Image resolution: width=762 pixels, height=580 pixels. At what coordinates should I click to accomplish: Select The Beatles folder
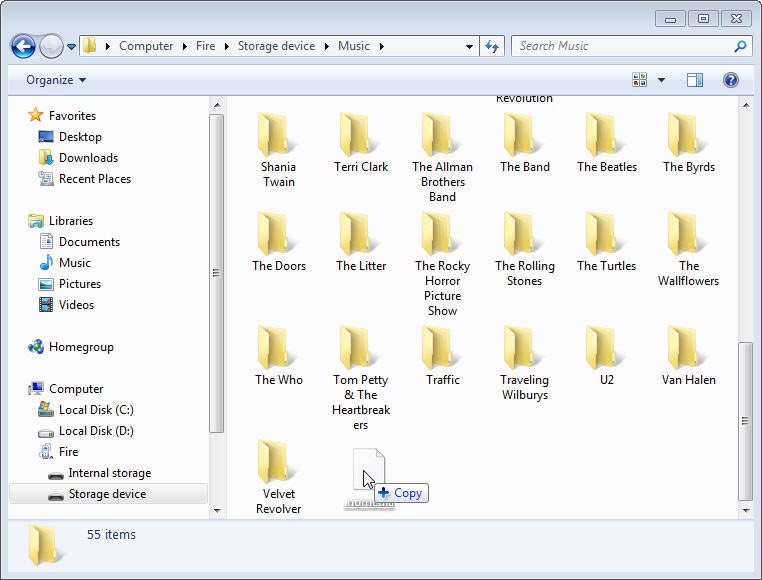point(606,143)
